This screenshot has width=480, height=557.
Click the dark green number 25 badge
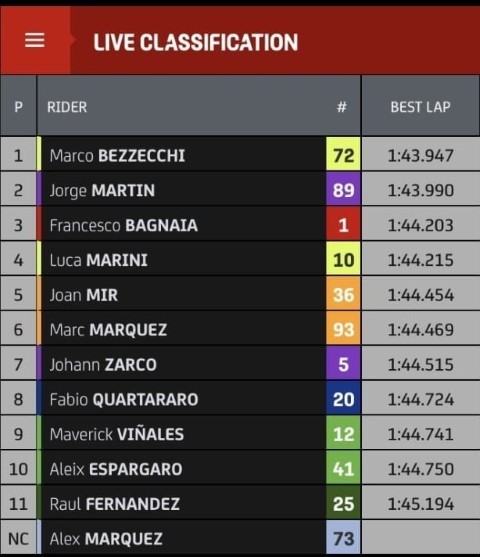(343, 503)
